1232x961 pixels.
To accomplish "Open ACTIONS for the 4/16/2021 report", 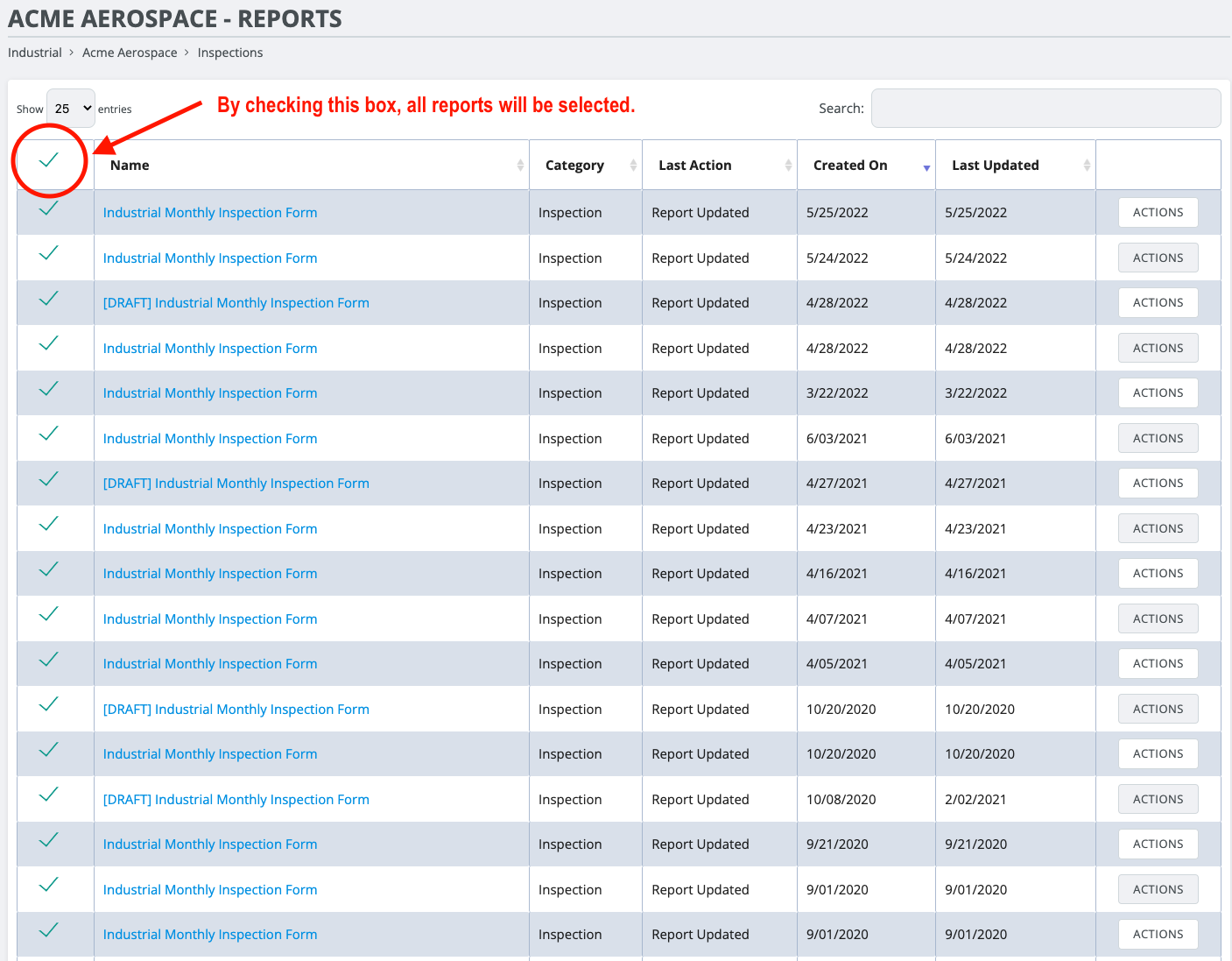I will coord(1158,574).
